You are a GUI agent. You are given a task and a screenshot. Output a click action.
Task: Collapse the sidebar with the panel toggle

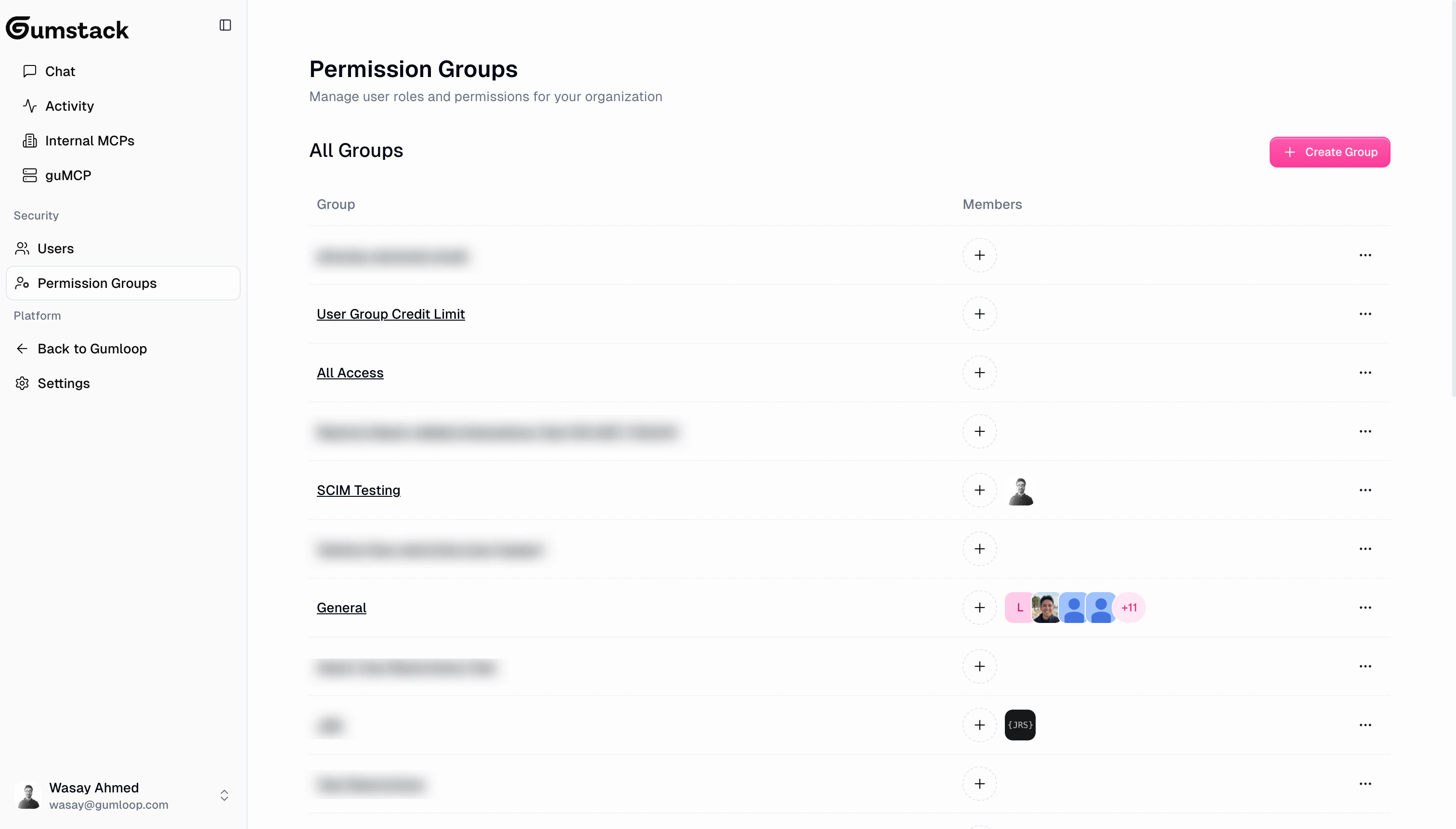click(x=225, y=25)
